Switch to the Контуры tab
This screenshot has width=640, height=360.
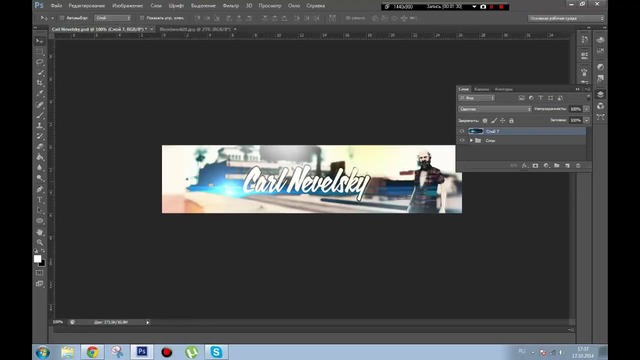[x=503, y=89]
